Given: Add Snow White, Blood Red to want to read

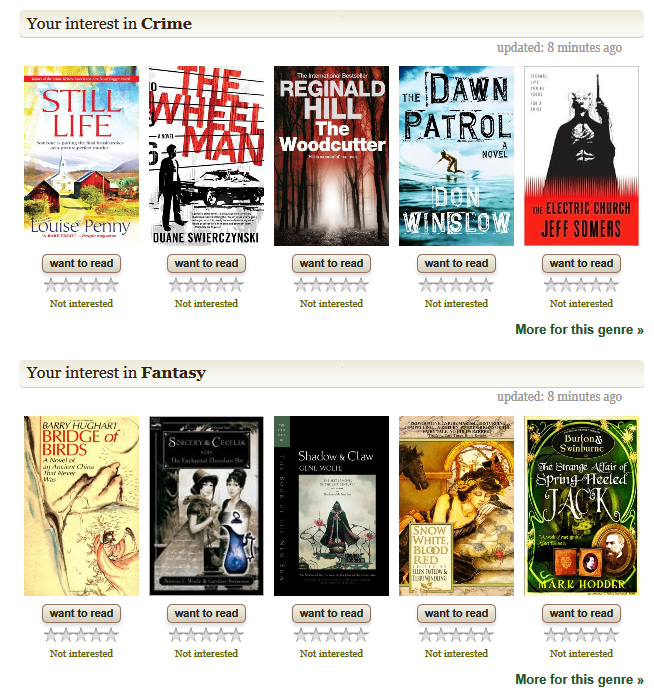Looking at the screenshot, I should coord(456,613).
